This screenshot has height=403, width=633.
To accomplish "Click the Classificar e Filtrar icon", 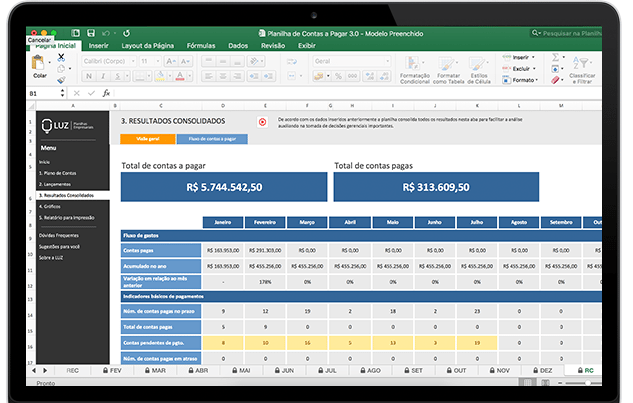I will click(x=581, y=64).
